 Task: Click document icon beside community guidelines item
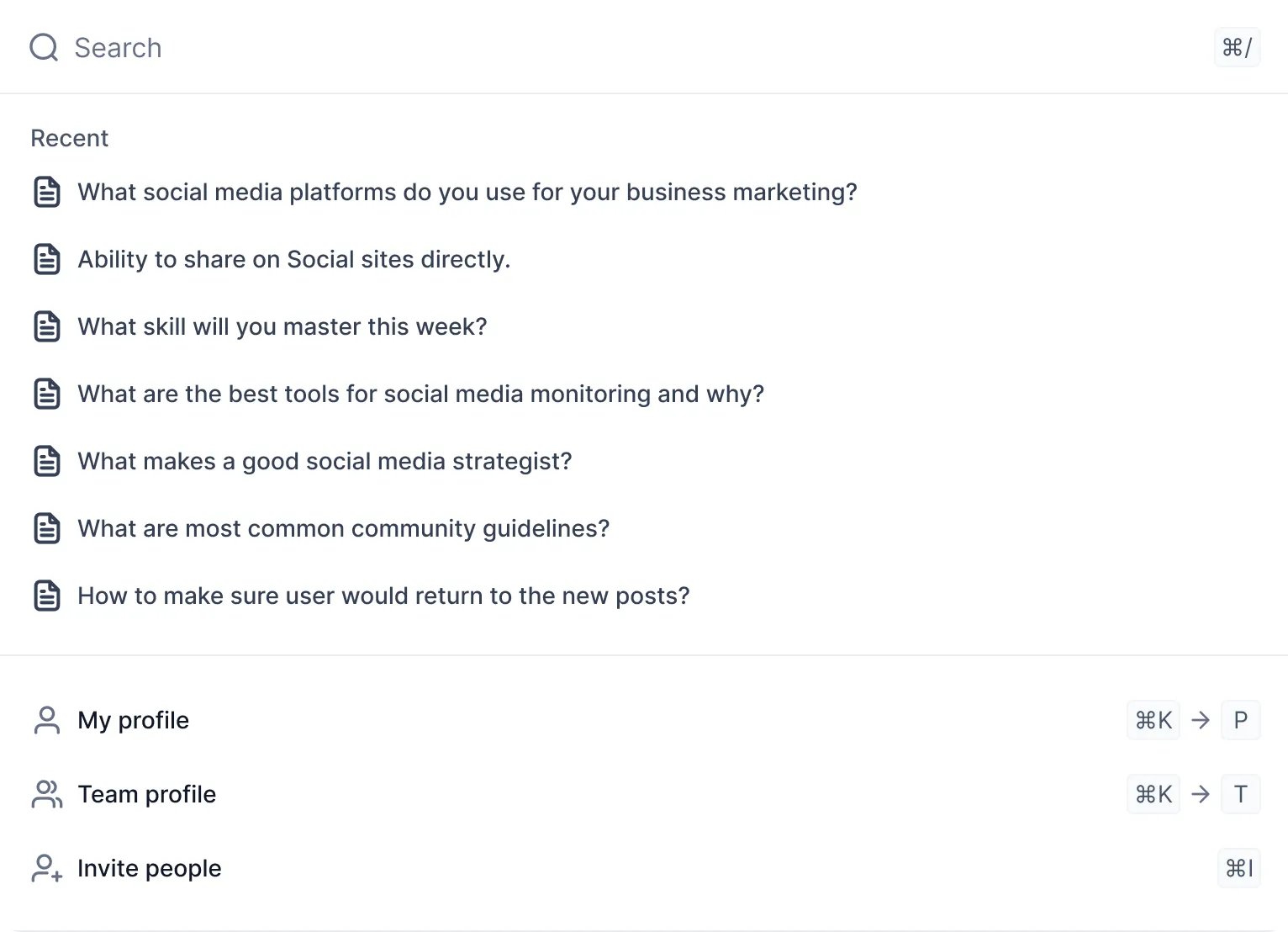[47, 528]
